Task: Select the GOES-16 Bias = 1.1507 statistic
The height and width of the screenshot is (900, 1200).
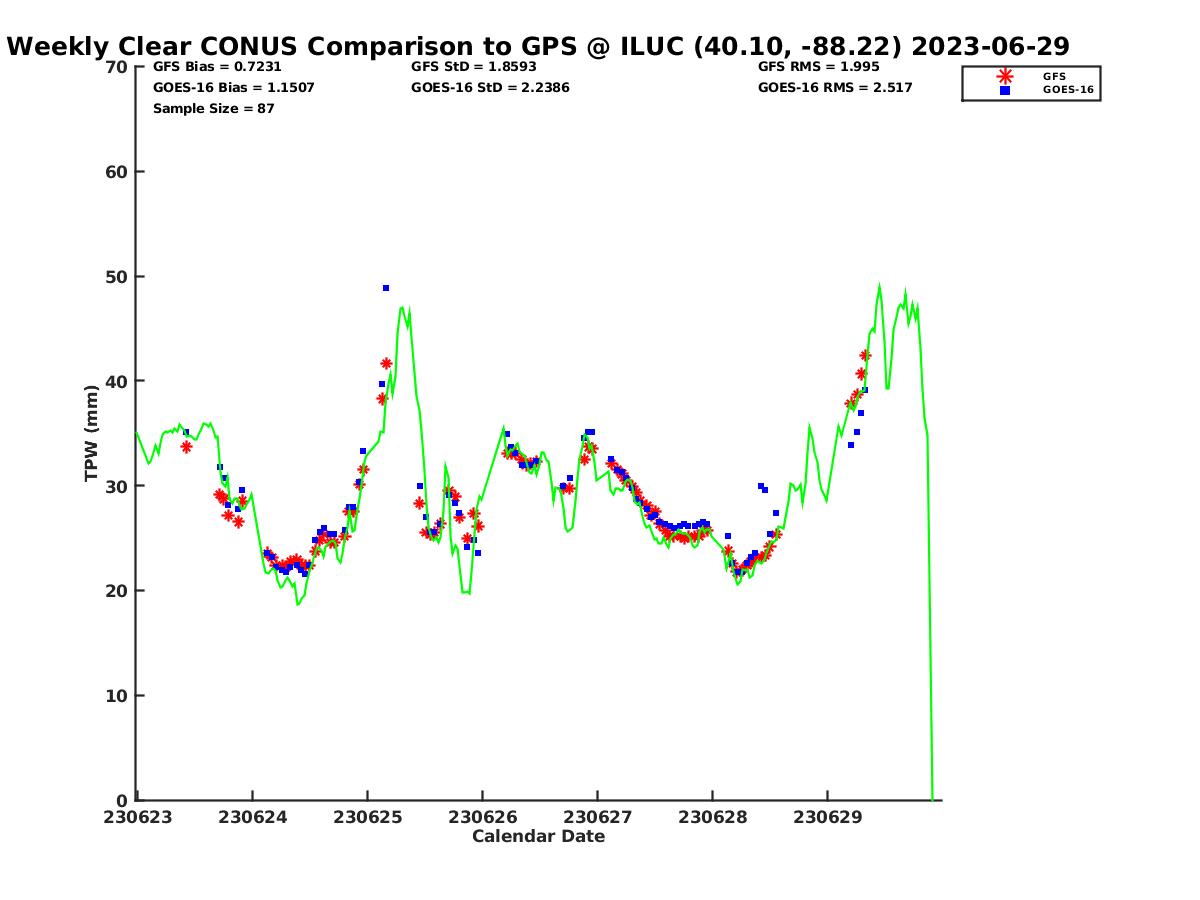Action: (233, 88)
